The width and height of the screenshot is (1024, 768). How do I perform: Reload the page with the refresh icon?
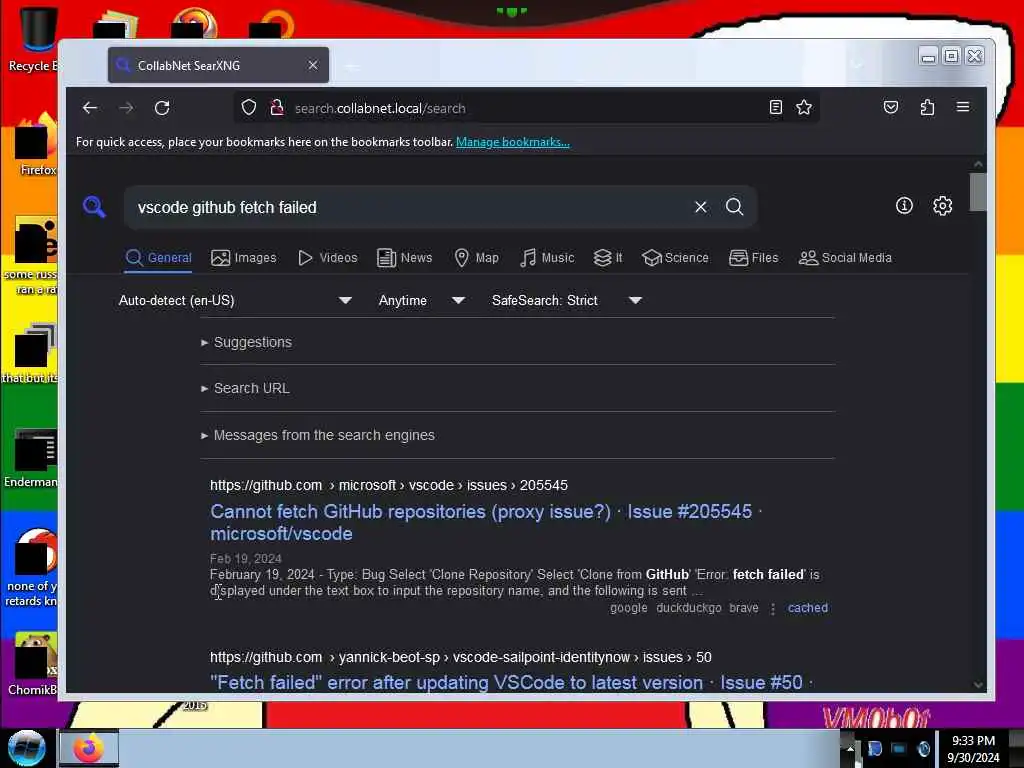[162, 108]
